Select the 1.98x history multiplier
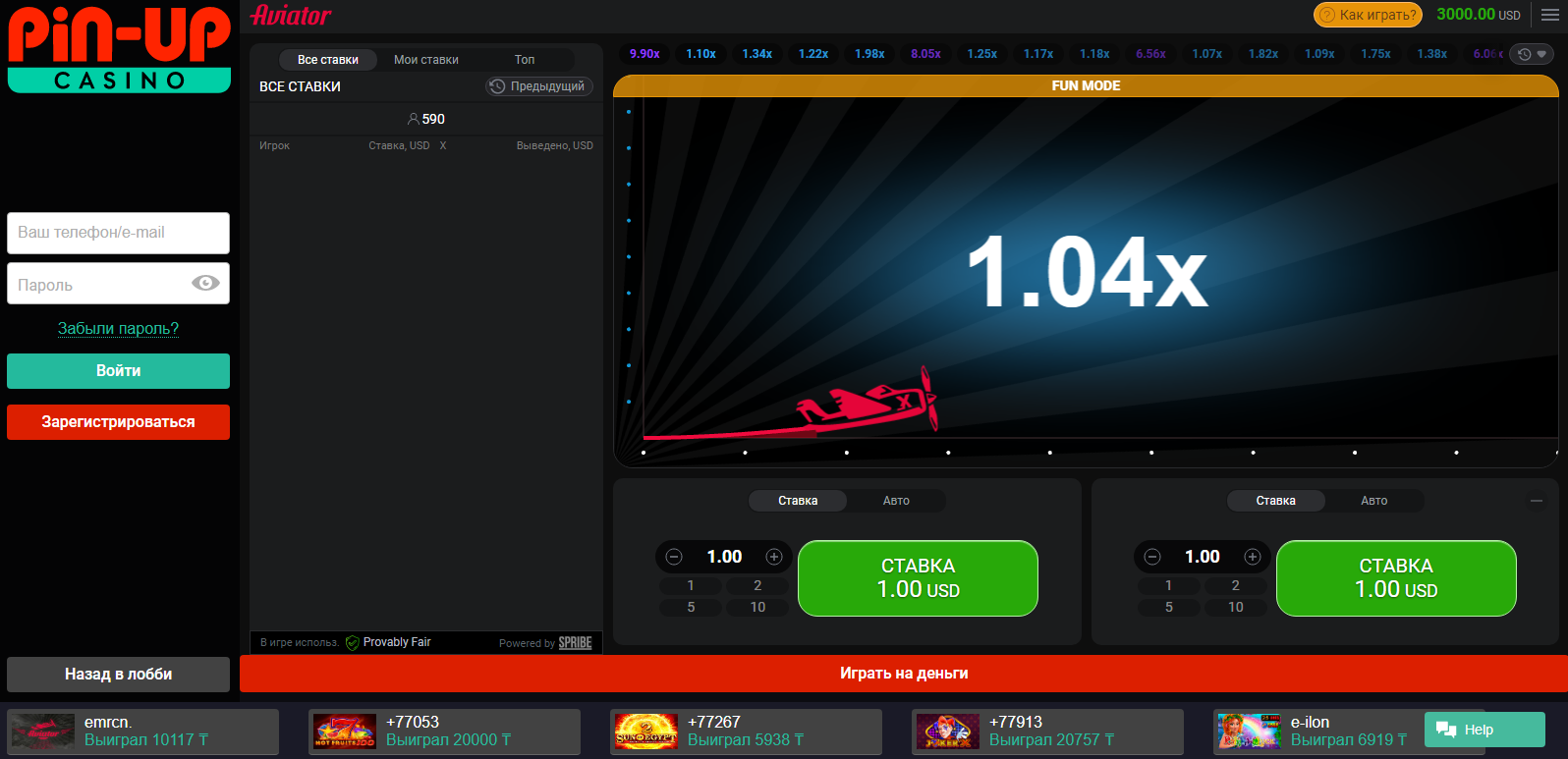 (869, 54)
